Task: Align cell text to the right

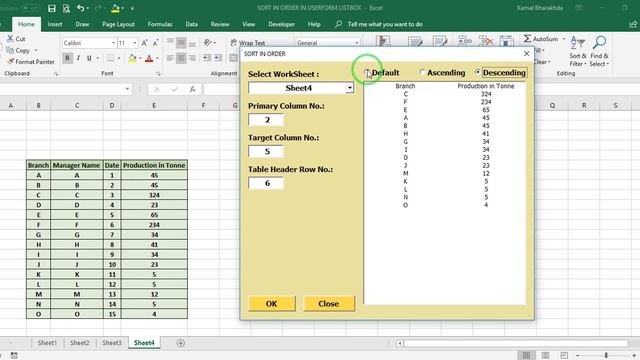Action: point(192,58)
